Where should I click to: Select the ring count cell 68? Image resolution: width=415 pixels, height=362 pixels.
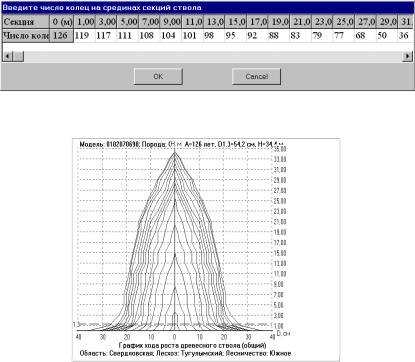(366, 36)
